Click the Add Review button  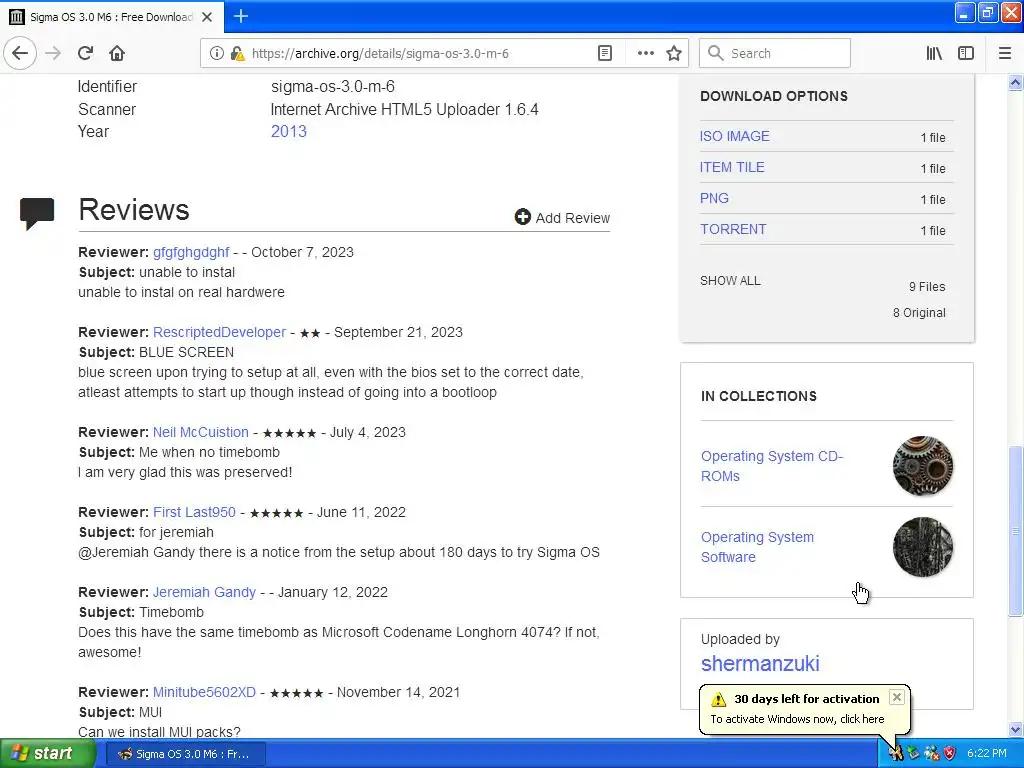tap(562, 217)
